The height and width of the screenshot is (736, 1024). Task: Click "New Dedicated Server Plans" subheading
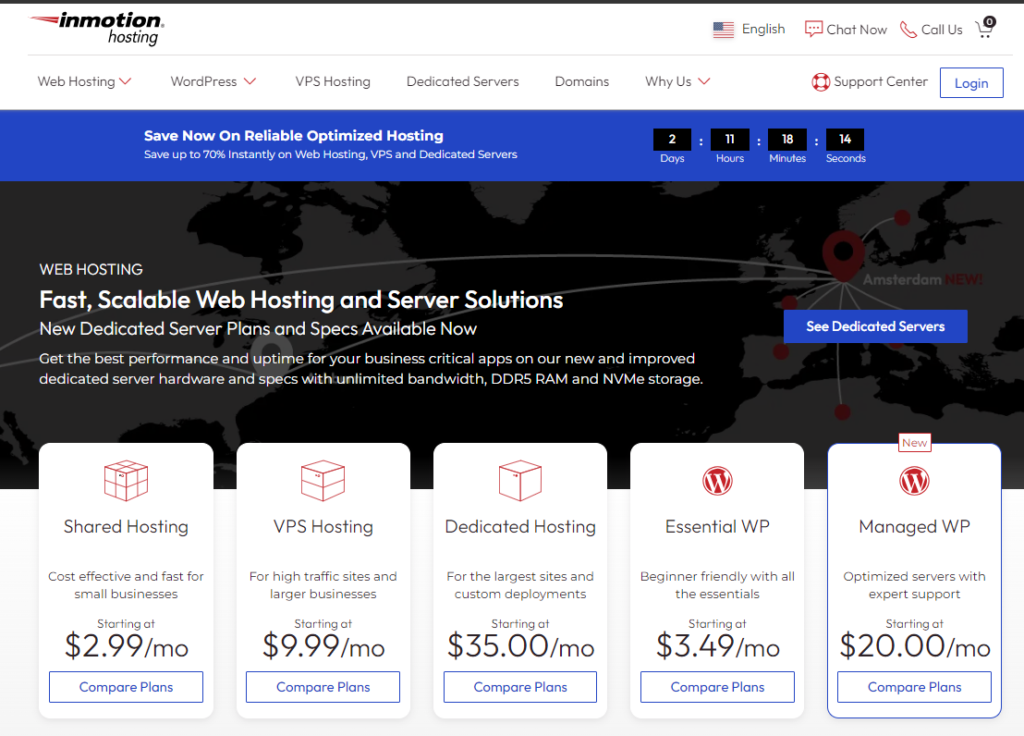click(x=258, y=329)
